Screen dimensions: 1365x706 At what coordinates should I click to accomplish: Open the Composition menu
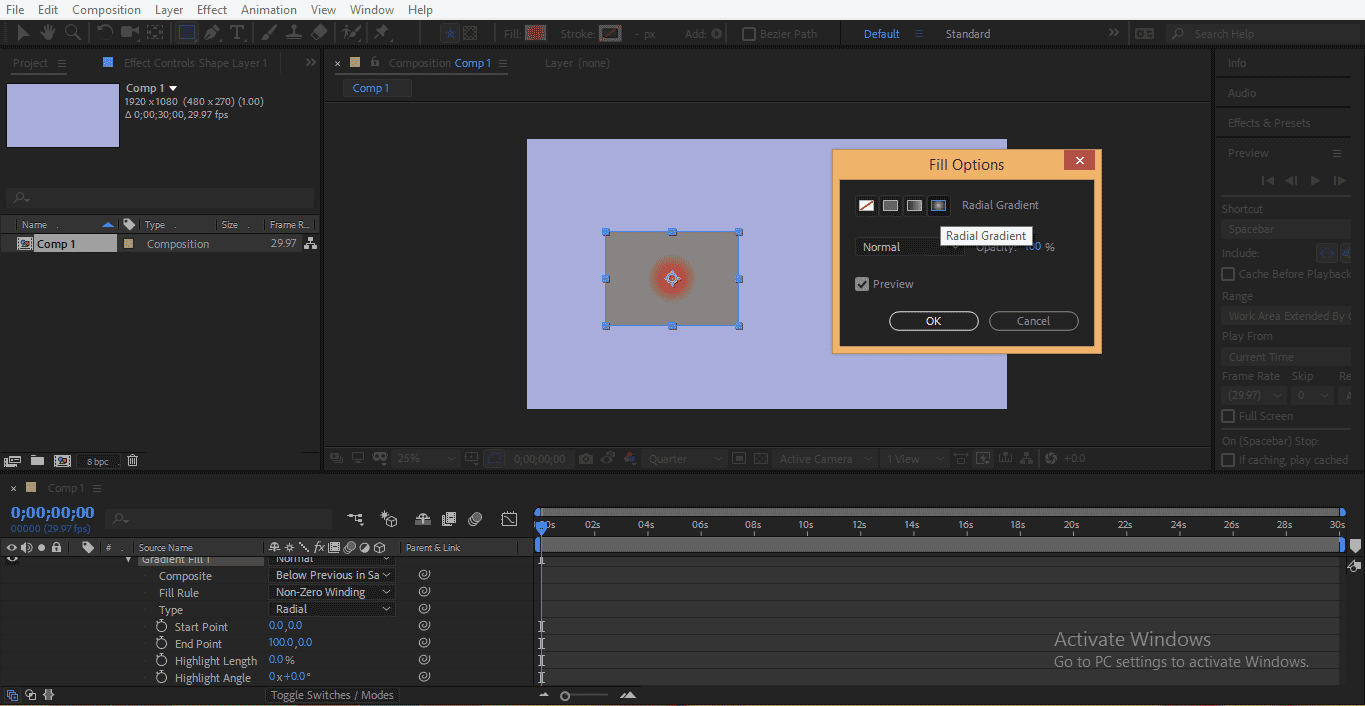[106, 9]
